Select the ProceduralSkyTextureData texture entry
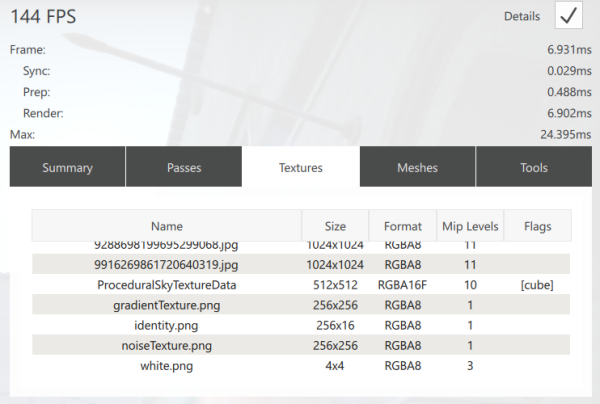Viewport: 600px width, 404px height. pos(166,285)
